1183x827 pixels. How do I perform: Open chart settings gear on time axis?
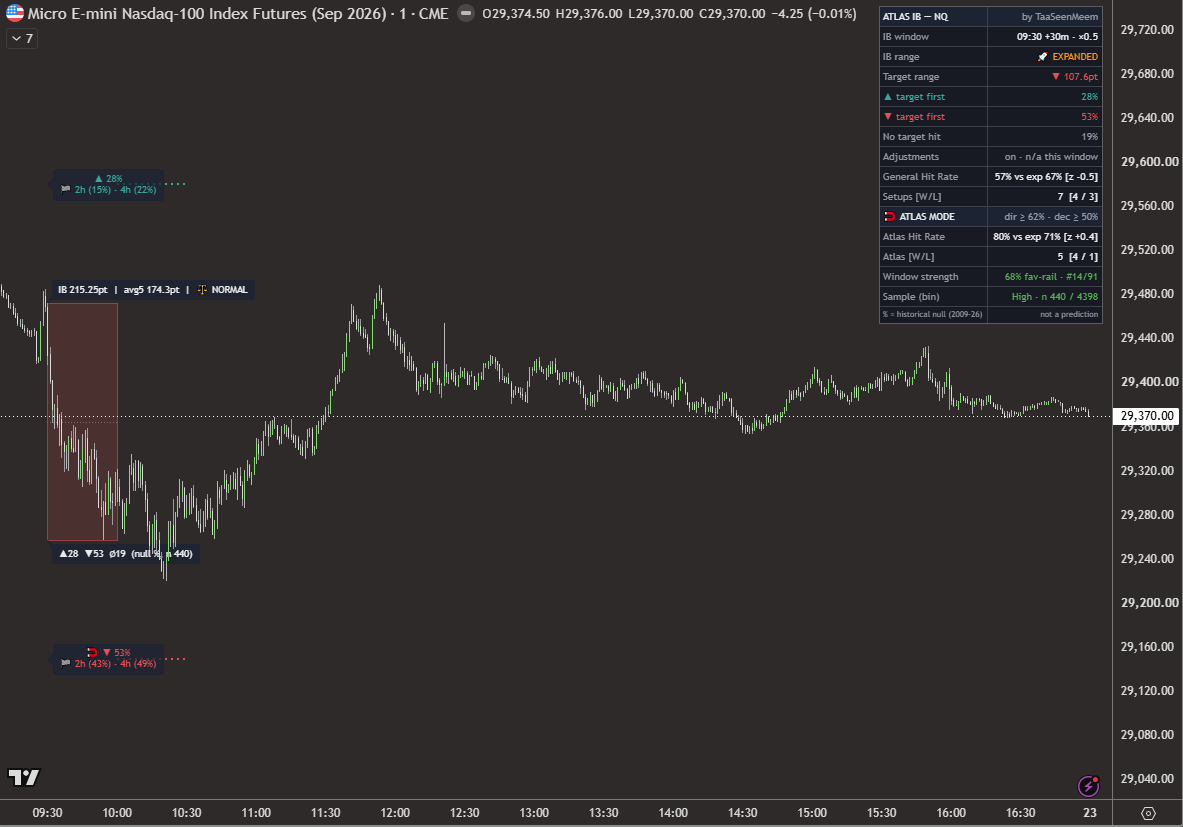click(x=1148, y=813)
